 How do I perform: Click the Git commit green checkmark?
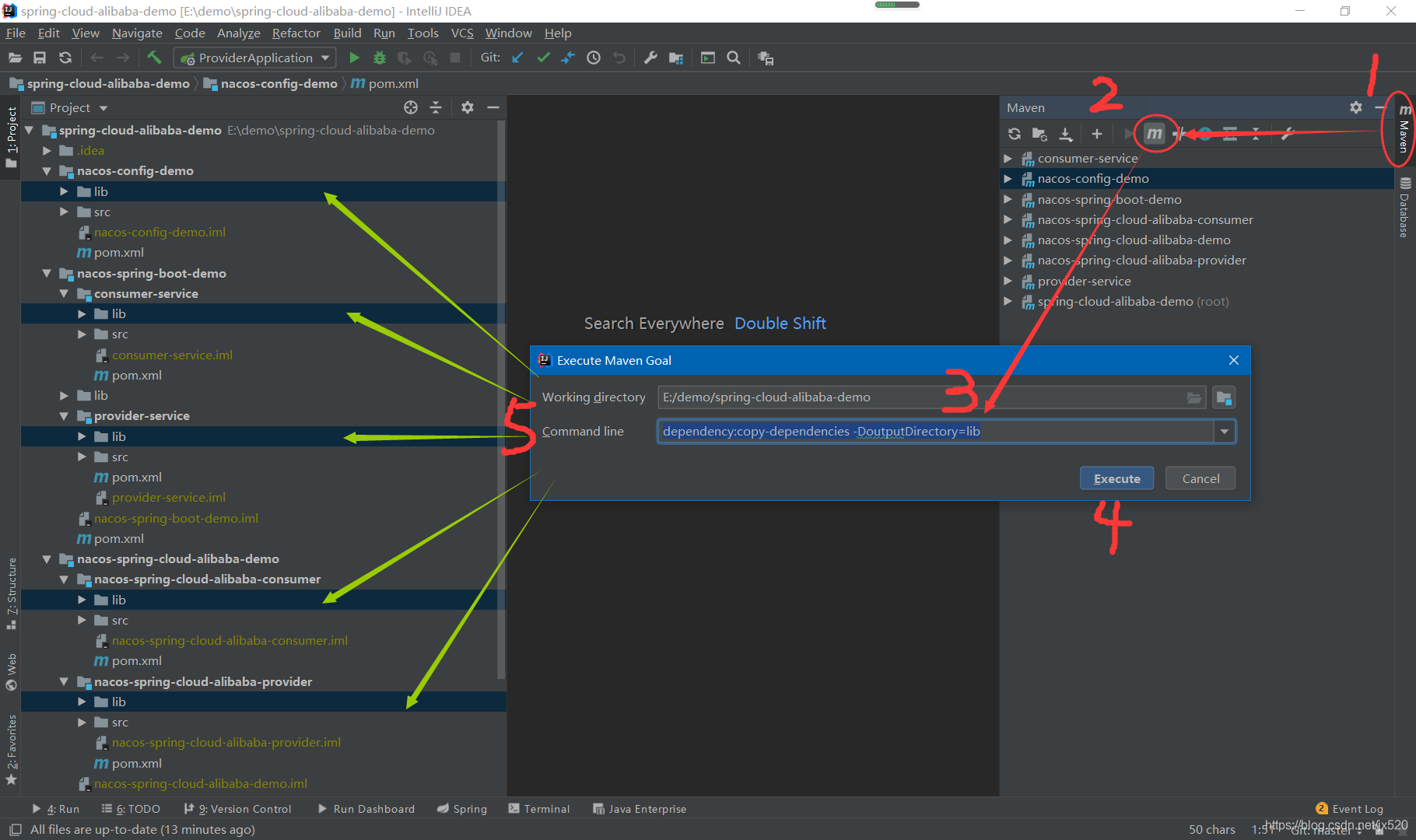tap(543, 58)
